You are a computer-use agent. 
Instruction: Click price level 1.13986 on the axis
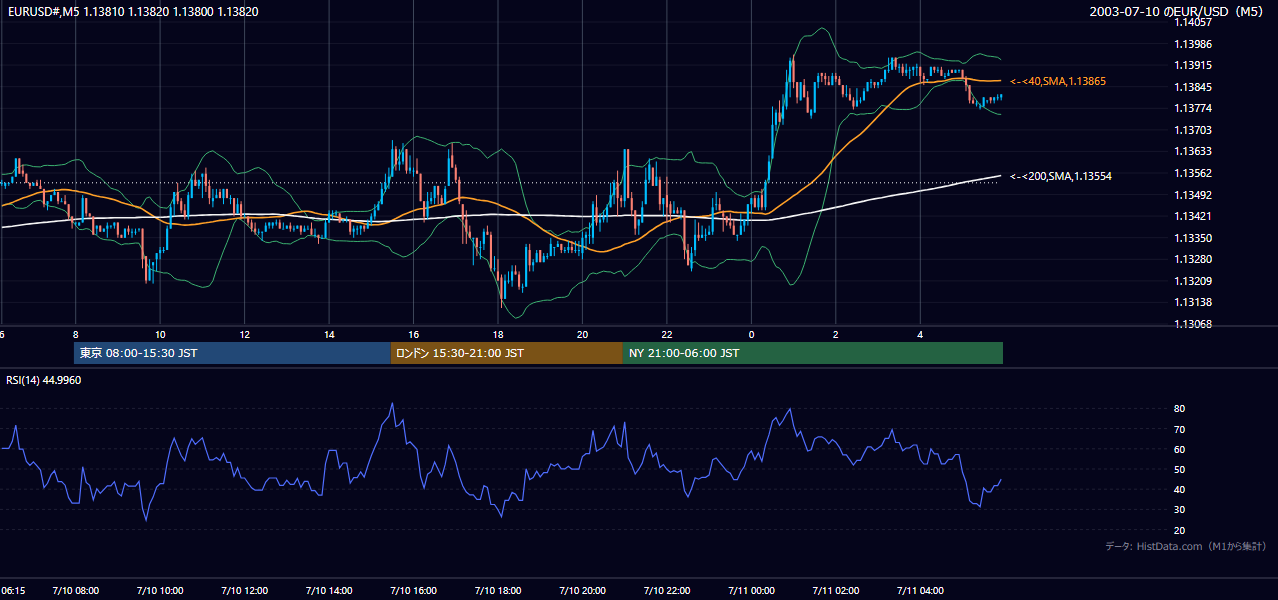coord(1194,44)
